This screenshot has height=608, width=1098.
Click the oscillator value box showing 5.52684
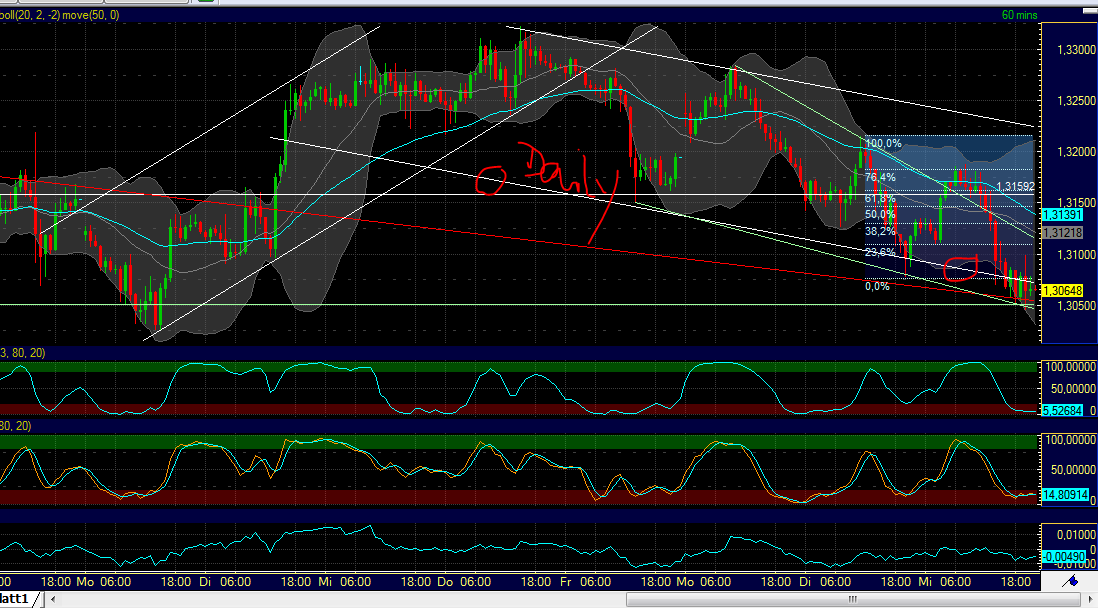pyautogui.click(x=1062, y=409)
